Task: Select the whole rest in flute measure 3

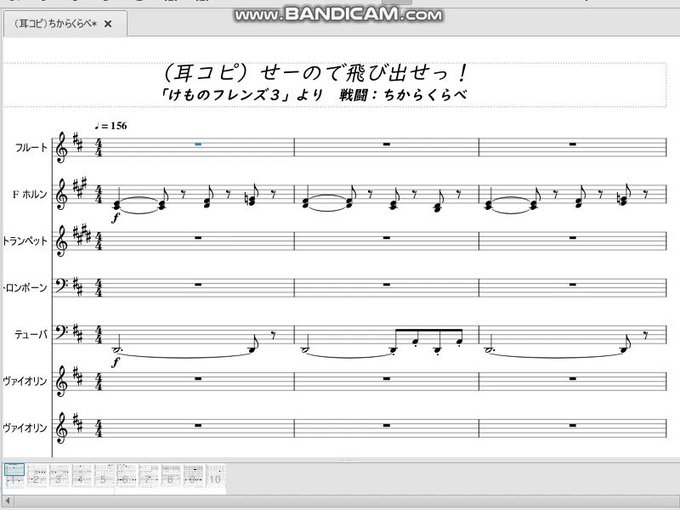Action: point(573,144)
